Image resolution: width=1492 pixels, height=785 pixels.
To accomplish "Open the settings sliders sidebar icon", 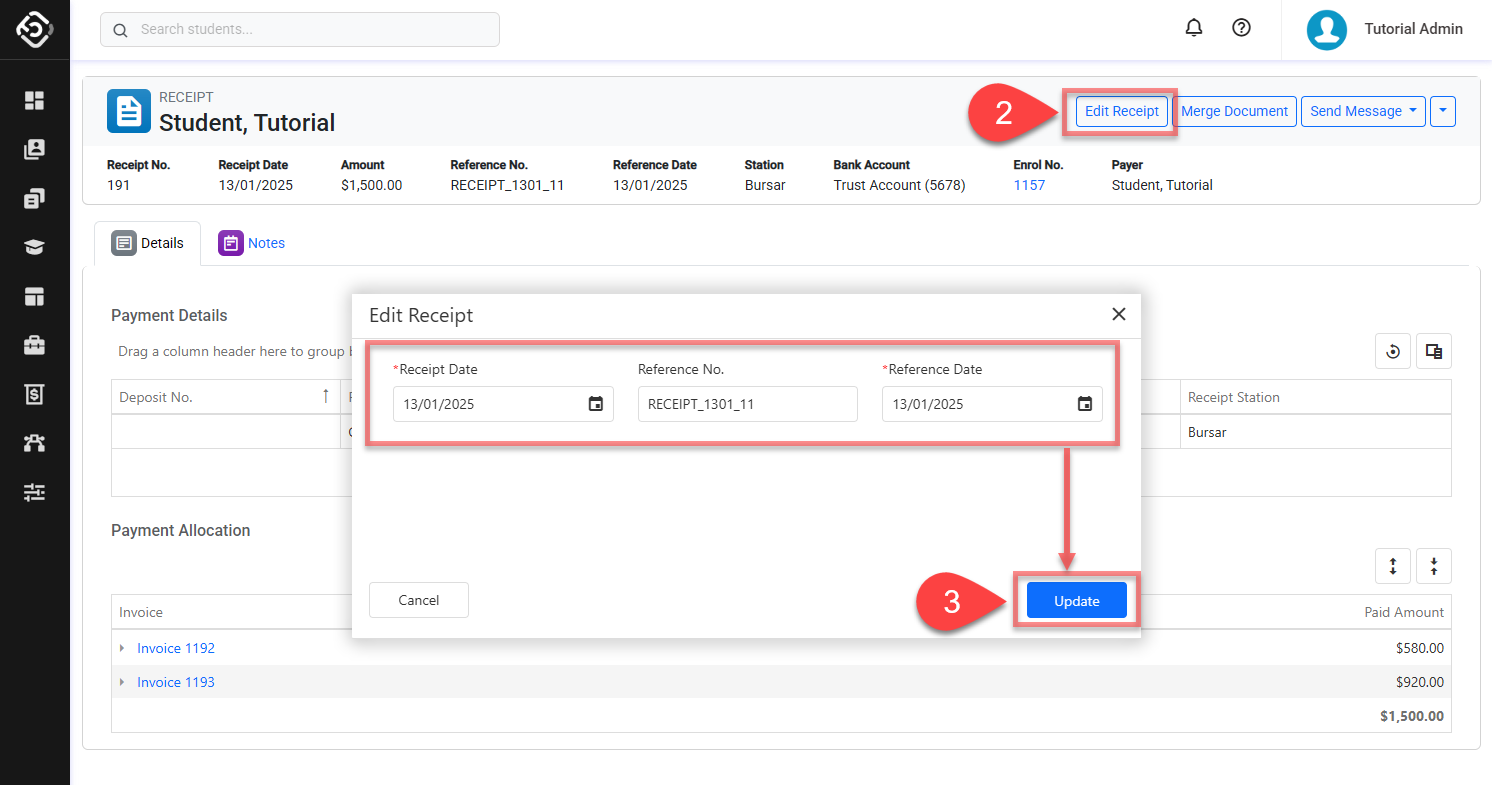I will pyautogui.click(x=35, y=492).
